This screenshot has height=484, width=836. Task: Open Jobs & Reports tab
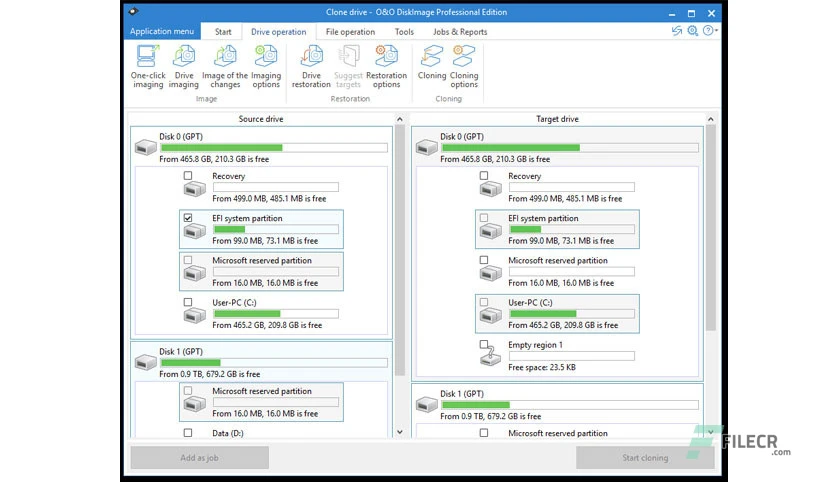460,32
